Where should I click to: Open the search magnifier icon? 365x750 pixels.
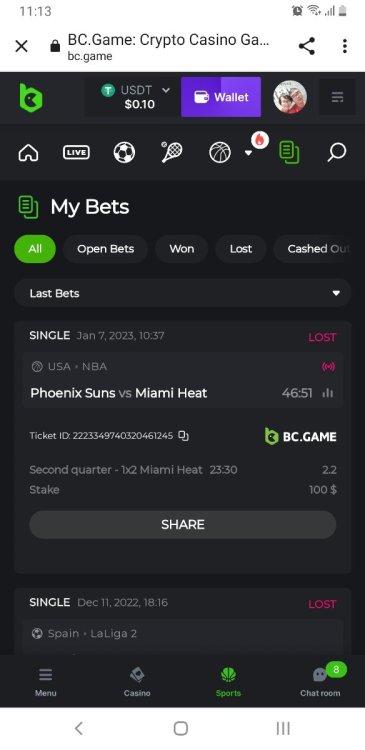click(x=337, y=153)
